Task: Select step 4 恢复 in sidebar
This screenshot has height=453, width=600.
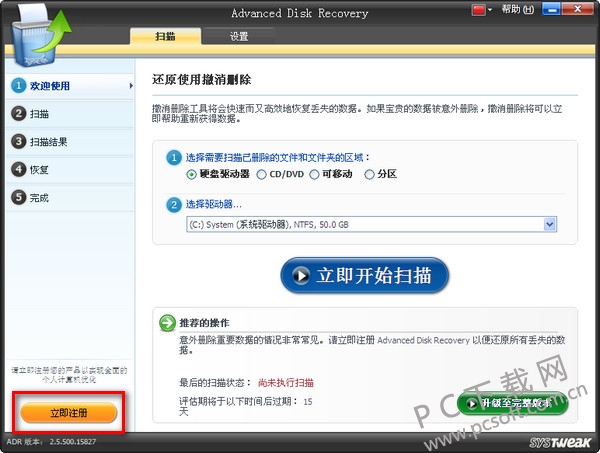Action: click(70, 169)
